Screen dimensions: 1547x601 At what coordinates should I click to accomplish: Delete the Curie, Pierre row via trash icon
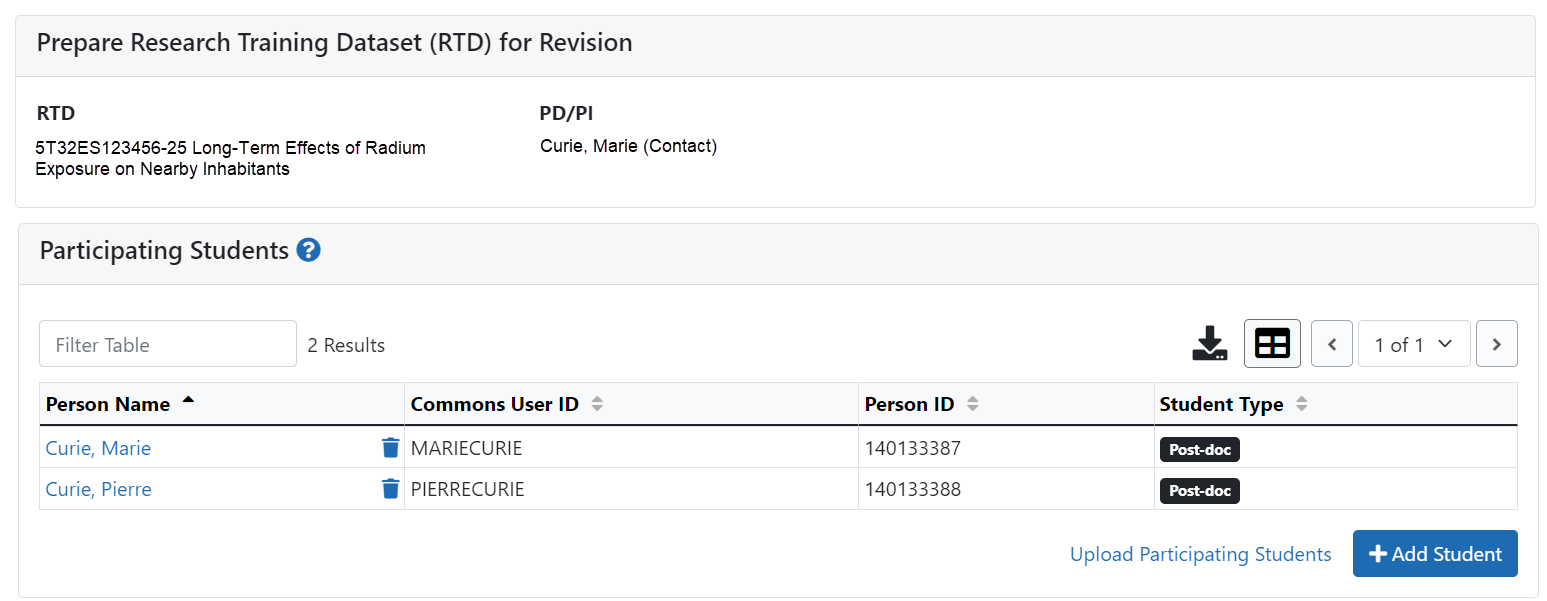click(x=390, y=489)
